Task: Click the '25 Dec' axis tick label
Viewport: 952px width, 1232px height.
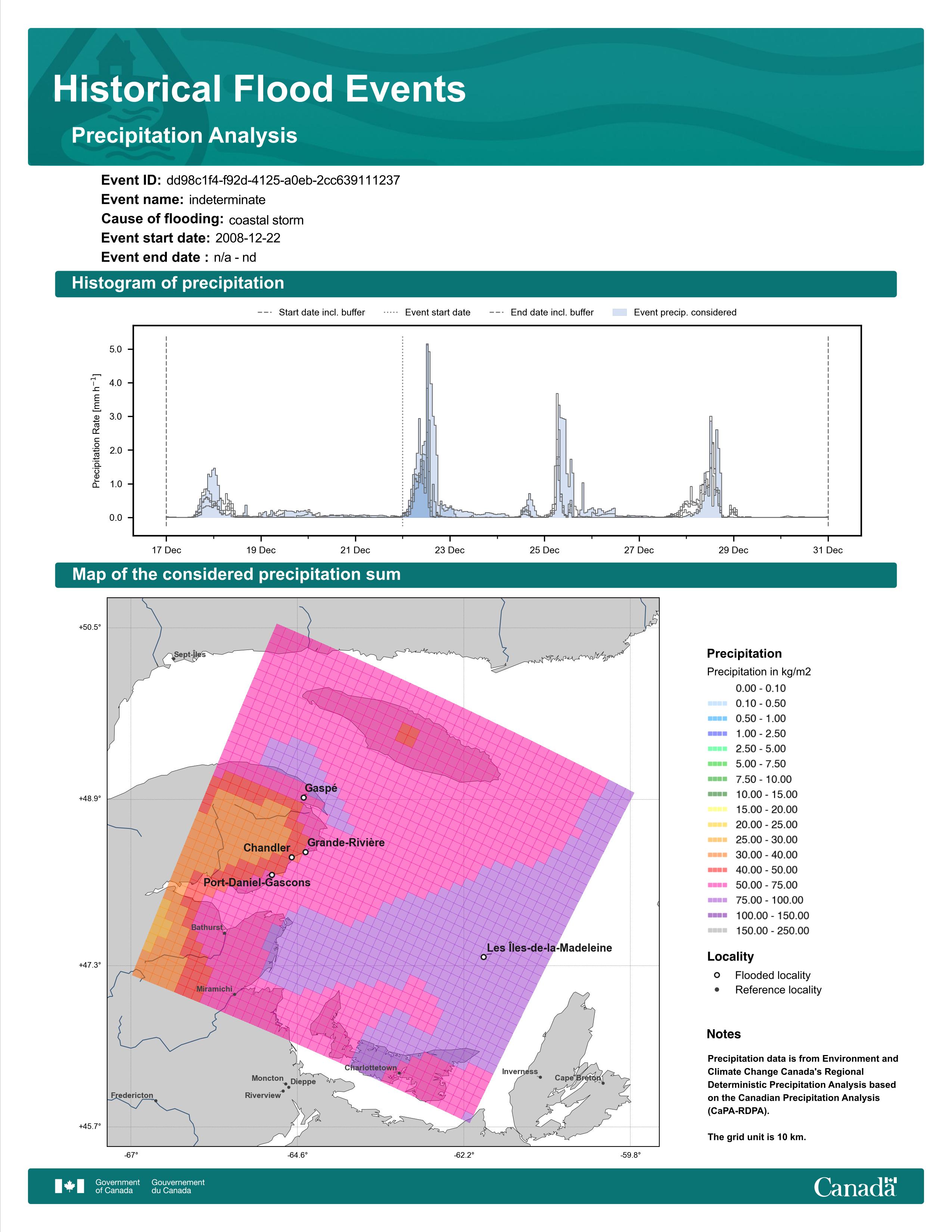Action: [544, 550]
